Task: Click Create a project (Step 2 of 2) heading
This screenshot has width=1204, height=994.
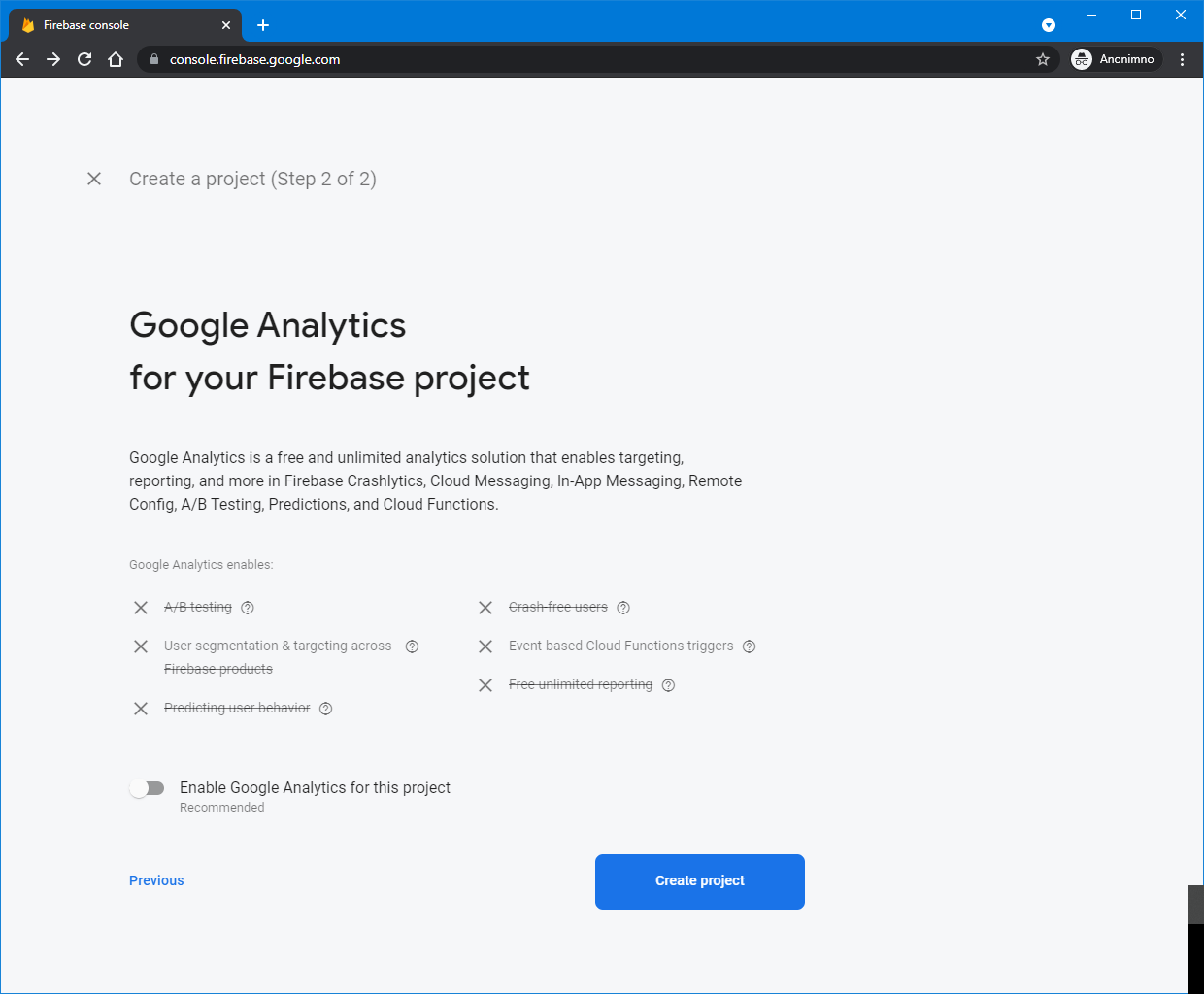Action: (252, 179)
